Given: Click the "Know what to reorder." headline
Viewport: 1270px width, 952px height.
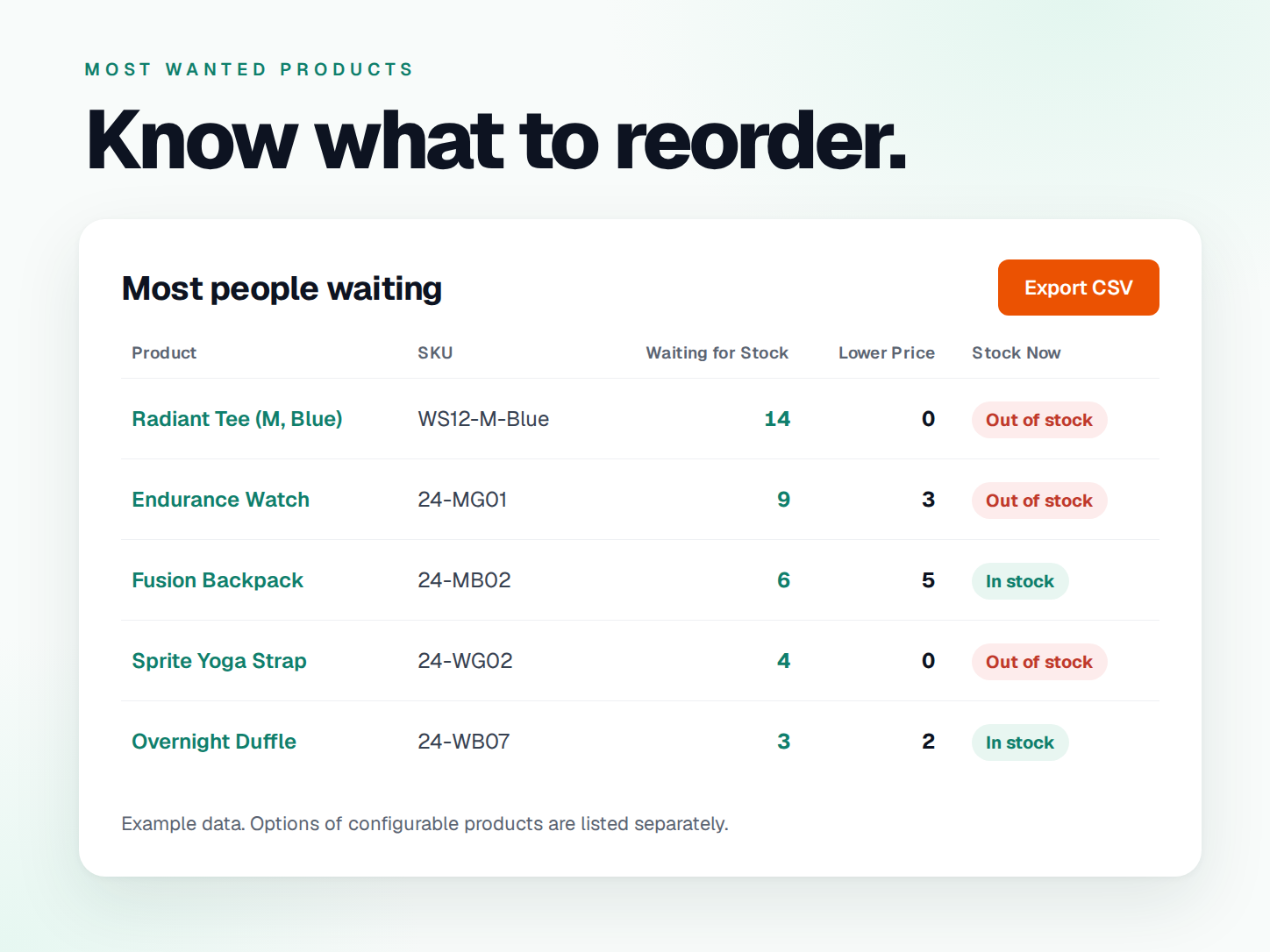Looking at the screenshot, I should pos(496,139).
